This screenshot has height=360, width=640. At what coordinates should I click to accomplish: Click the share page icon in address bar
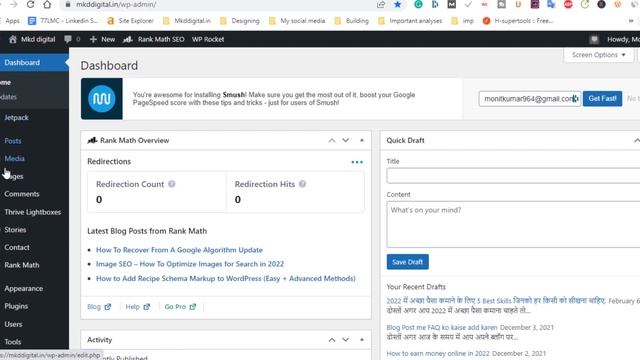[381, 4]
